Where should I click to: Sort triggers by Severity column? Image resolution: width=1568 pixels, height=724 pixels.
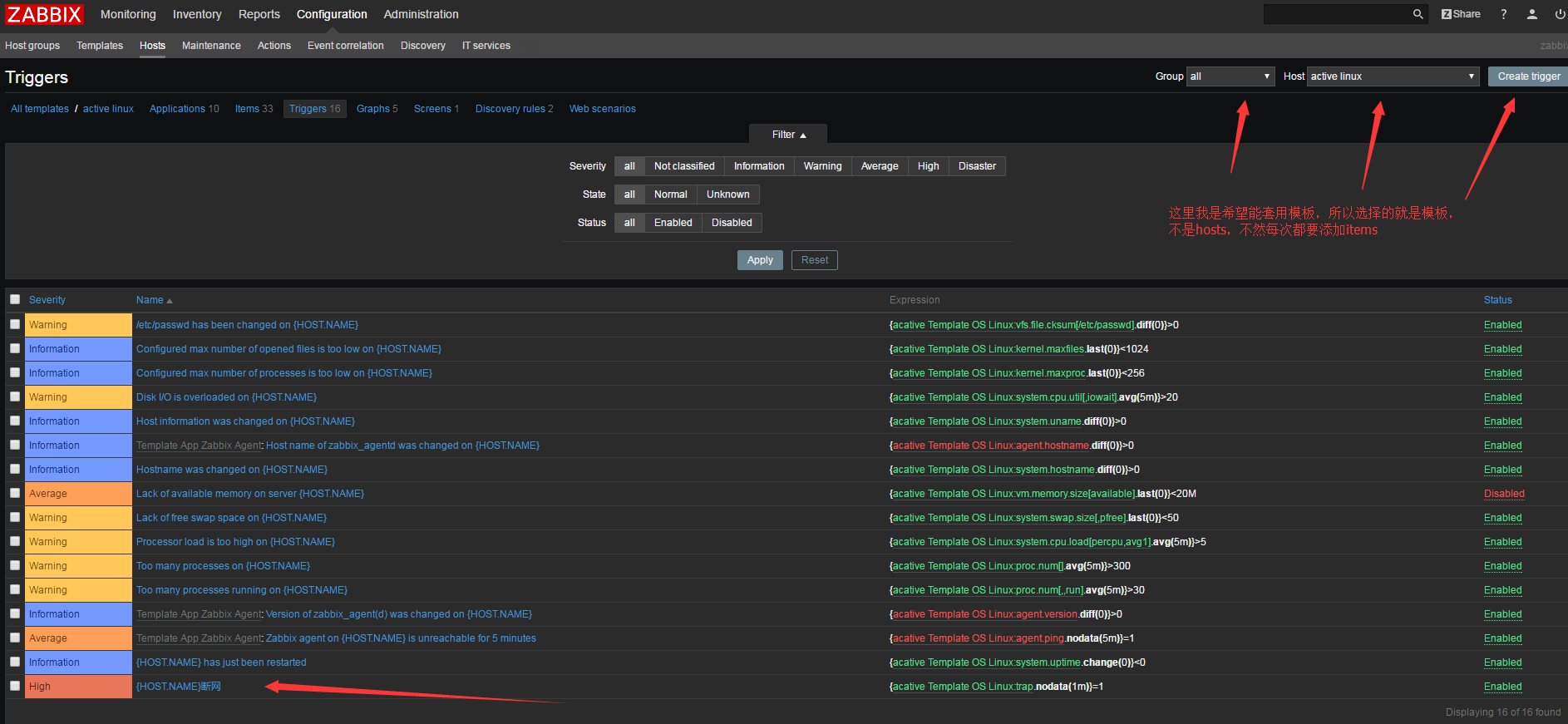pos(47,300)
